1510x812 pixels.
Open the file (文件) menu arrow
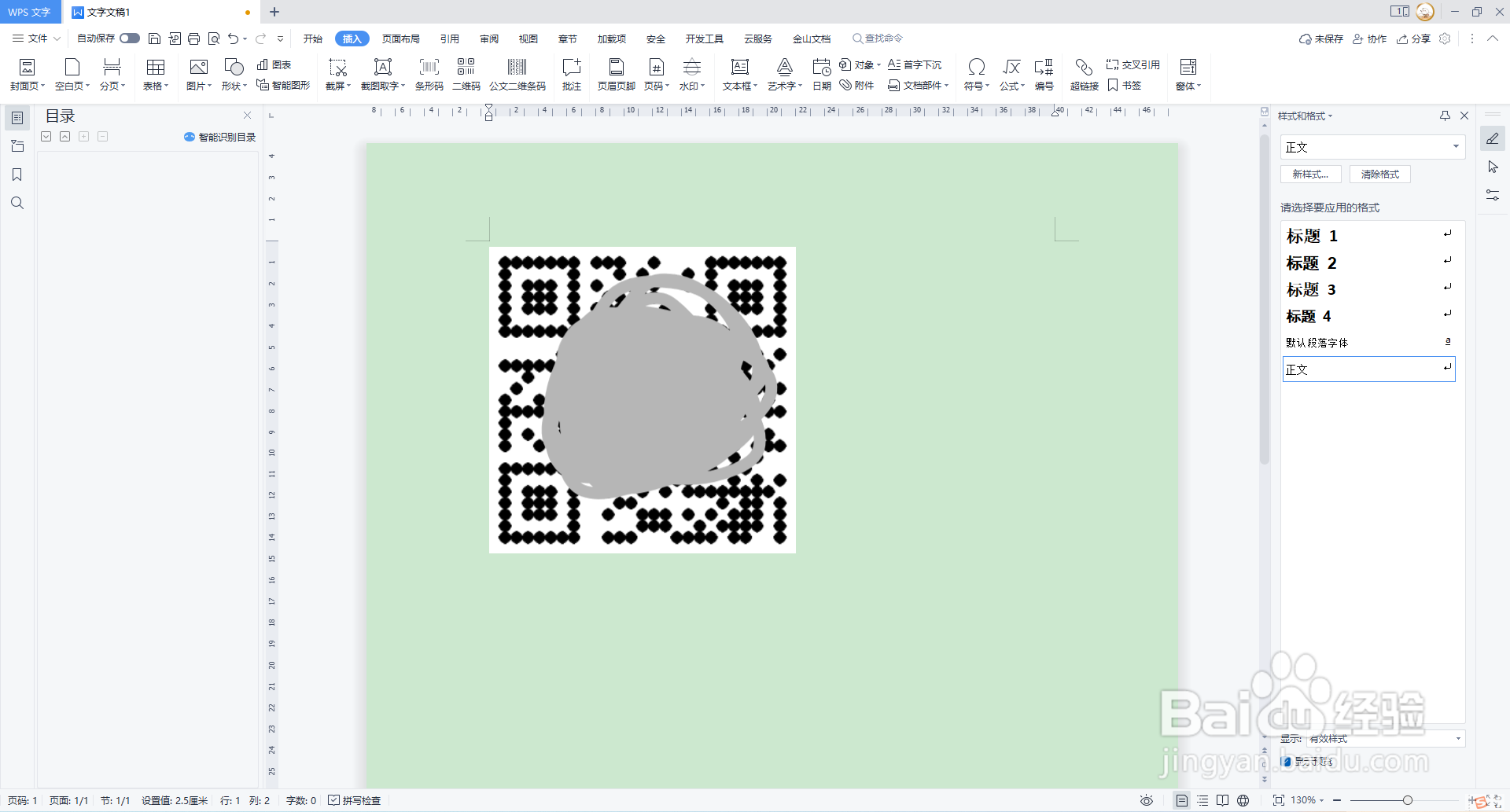(x=57, y=39)
